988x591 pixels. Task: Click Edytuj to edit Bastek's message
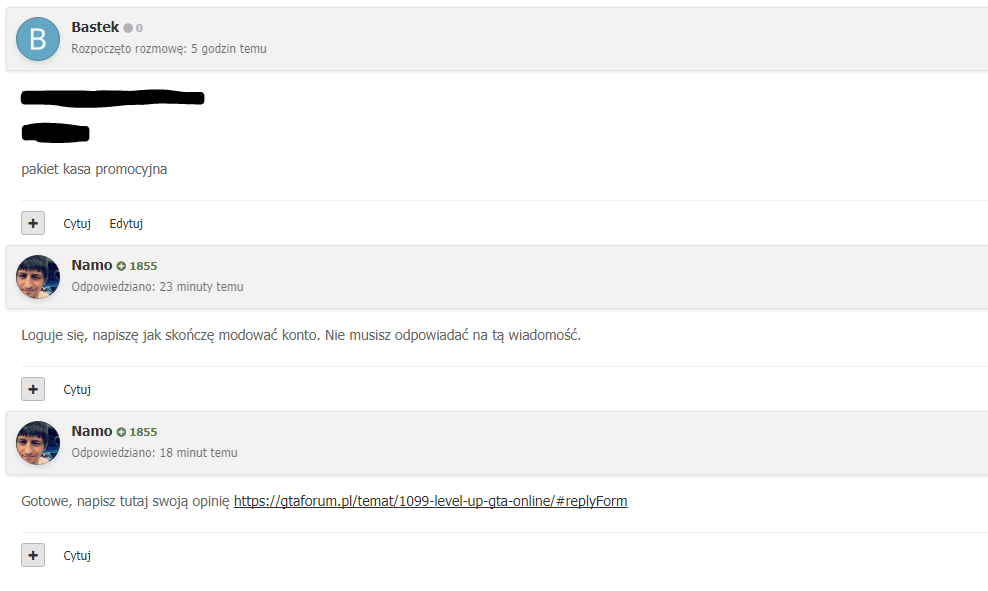pos(126,224)
